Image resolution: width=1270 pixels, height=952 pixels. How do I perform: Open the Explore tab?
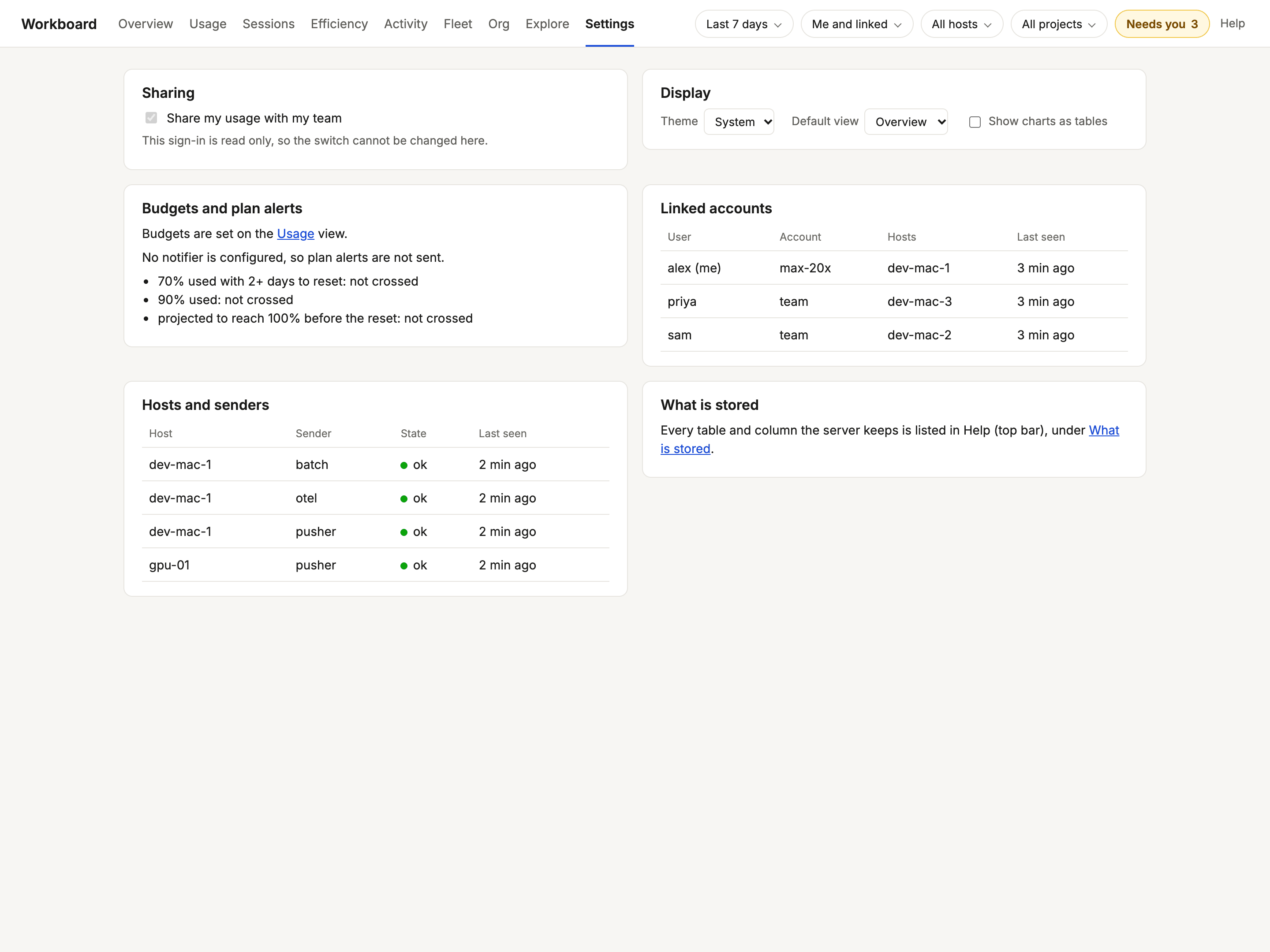coord(547,23)
